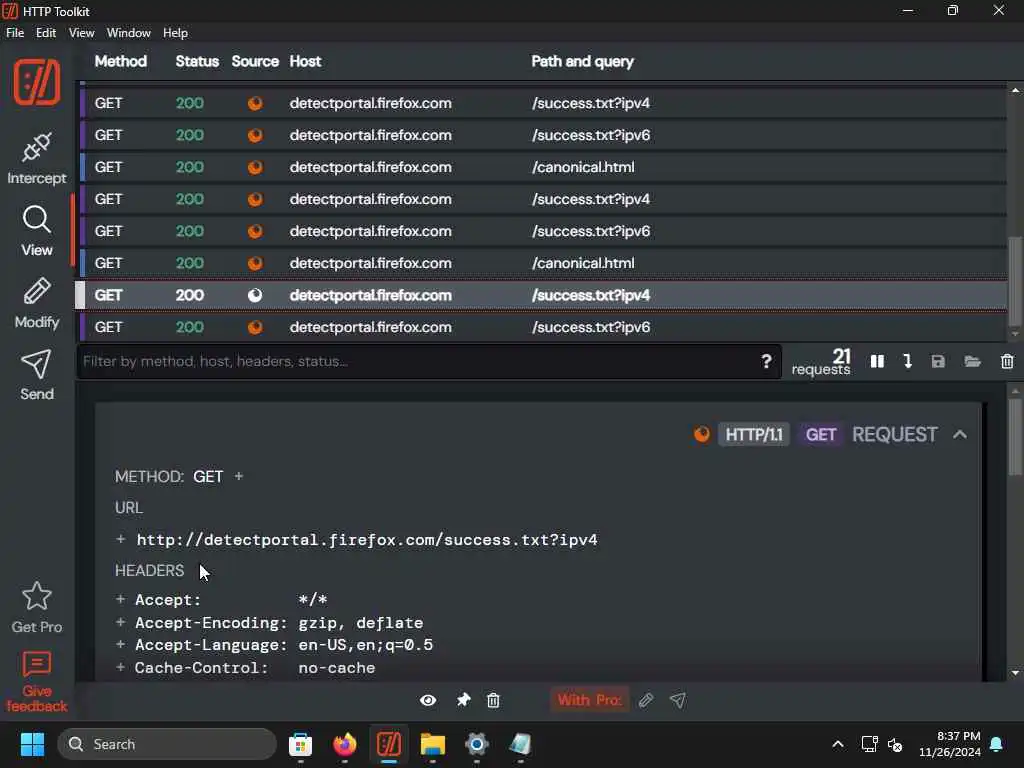The width and height of the screenshot is (1024, 768).
Task: Click the eye icon in bottom toolbar
Action: coord(428,700)
